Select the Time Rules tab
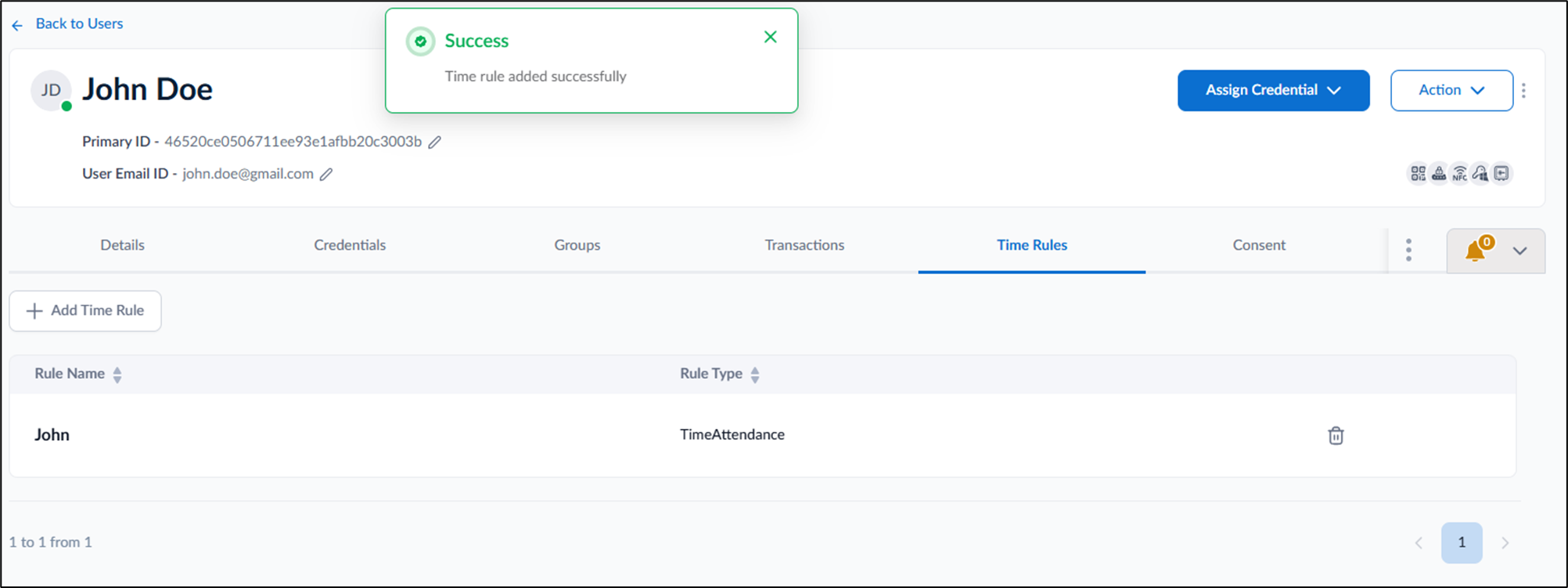This screenshot has width=1568, height=588. [1032, 245]
